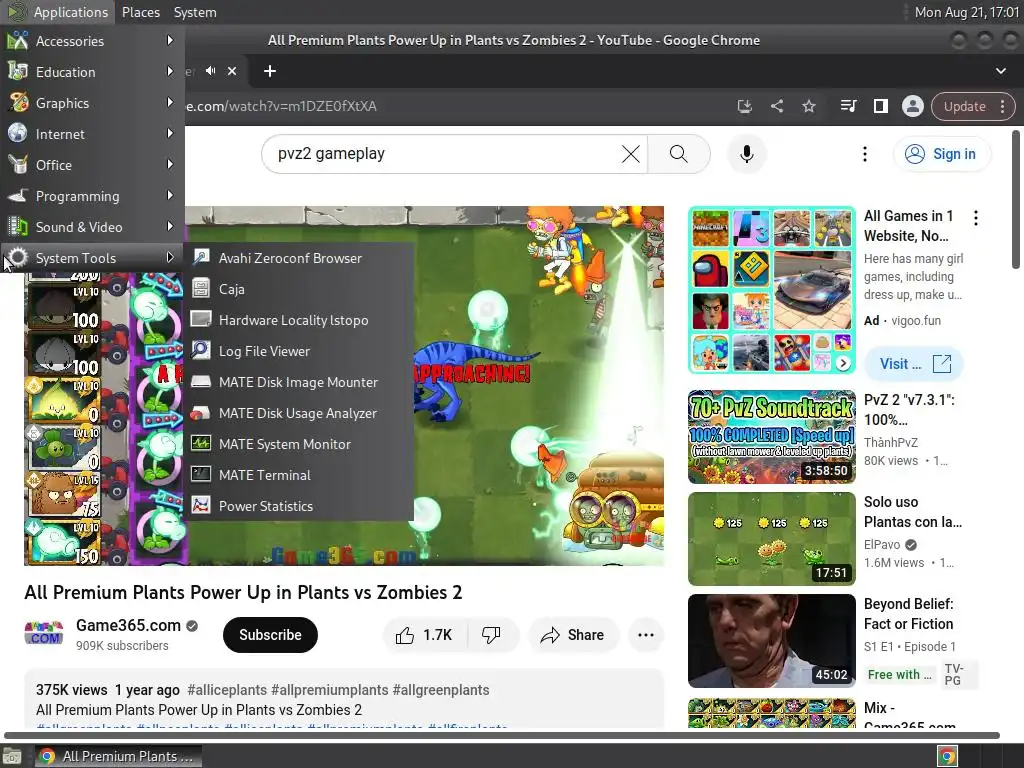Open options for All Games ad
Viewport: 1024px width, 768px height.
976,218
